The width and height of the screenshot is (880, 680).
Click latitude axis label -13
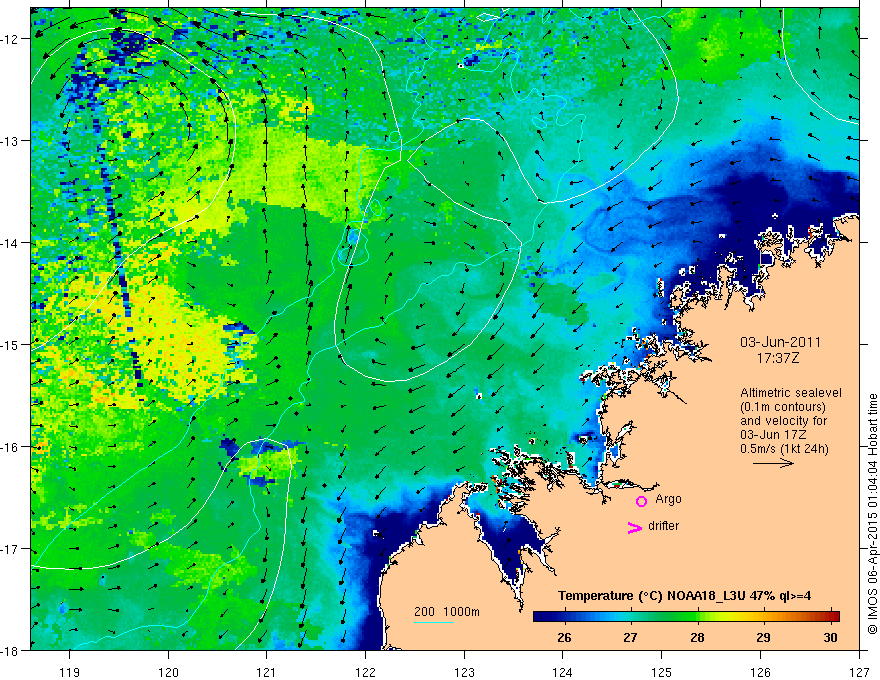pos(11,141)
